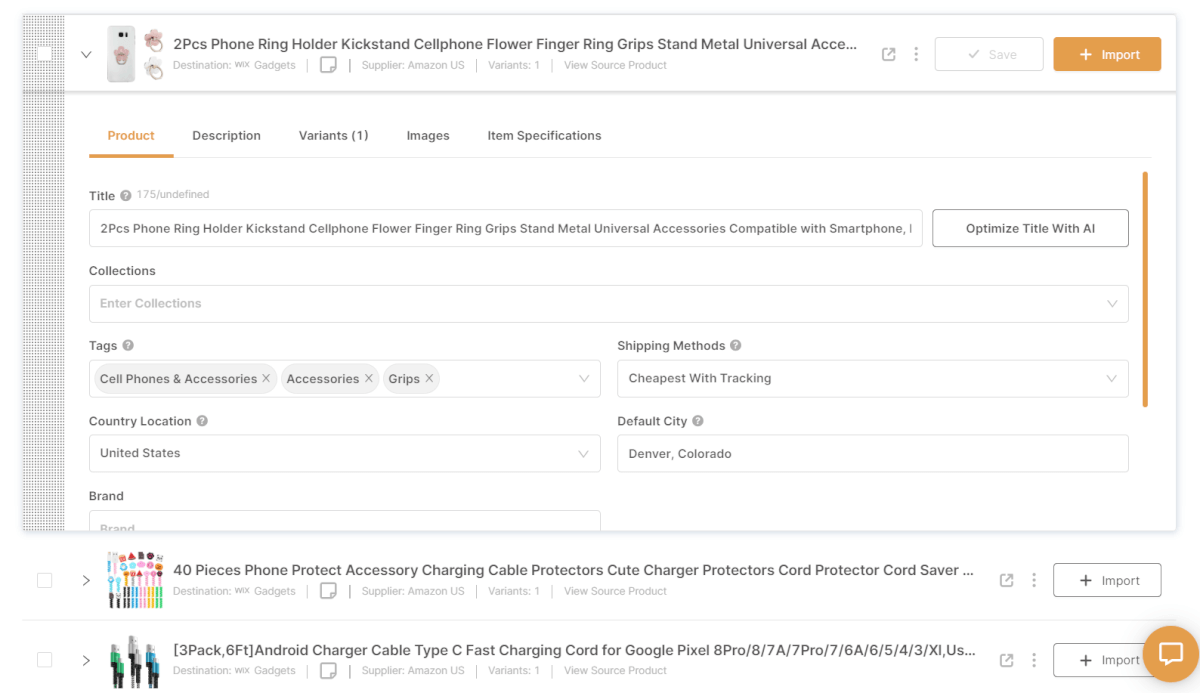This screenshot has height=693, width=1200.
Task: Collapse the Phone Ring Holder product details
Action: (x=86, y=55)
